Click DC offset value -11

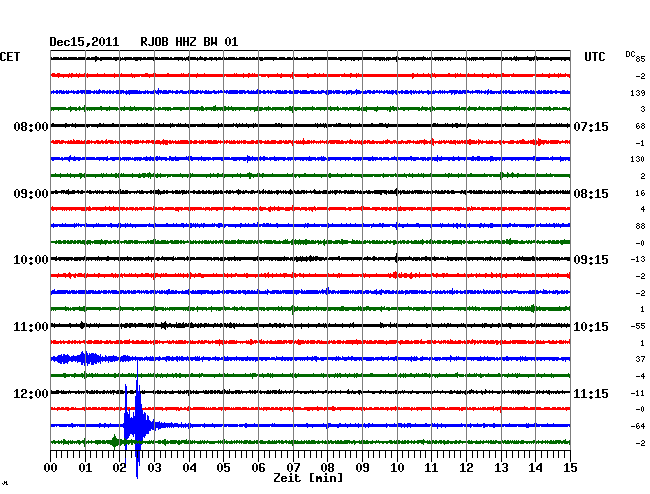(x=638, y=393)
